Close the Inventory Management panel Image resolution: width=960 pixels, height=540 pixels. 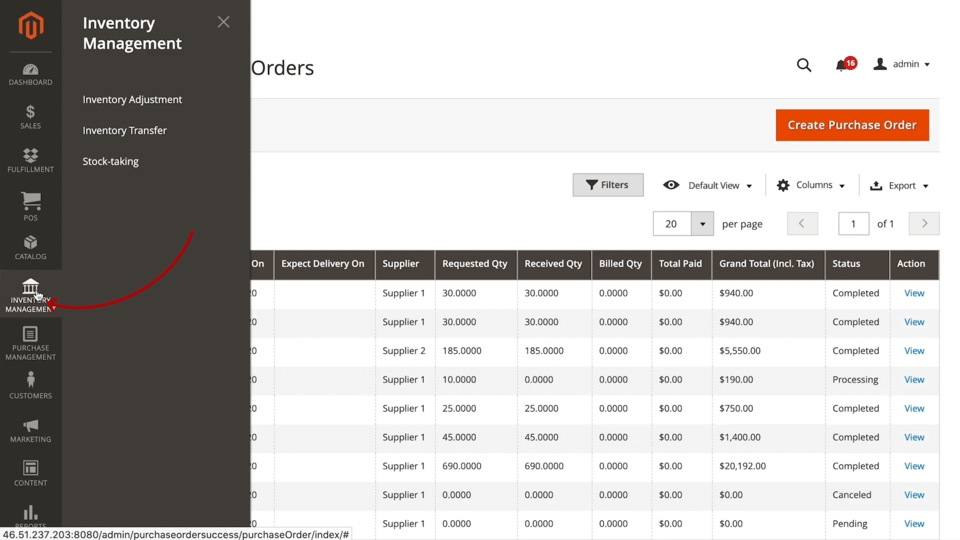click(x=223, y=22)
